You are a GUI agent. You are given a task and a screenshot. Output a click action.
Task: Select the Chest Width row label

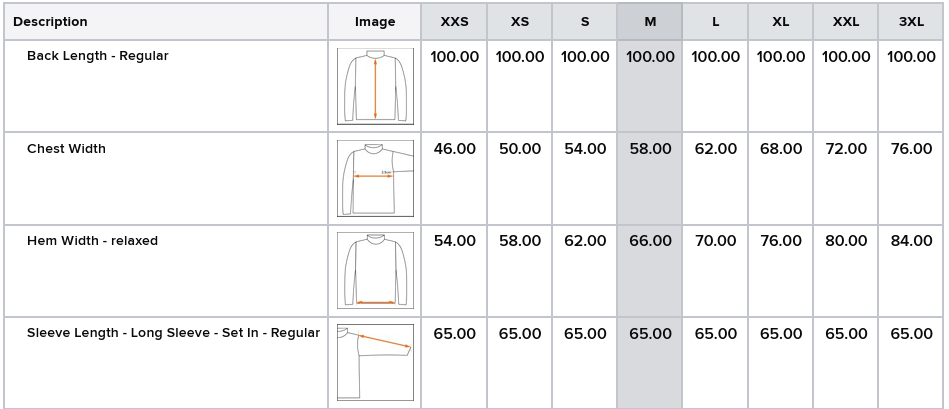pos(66,149)
